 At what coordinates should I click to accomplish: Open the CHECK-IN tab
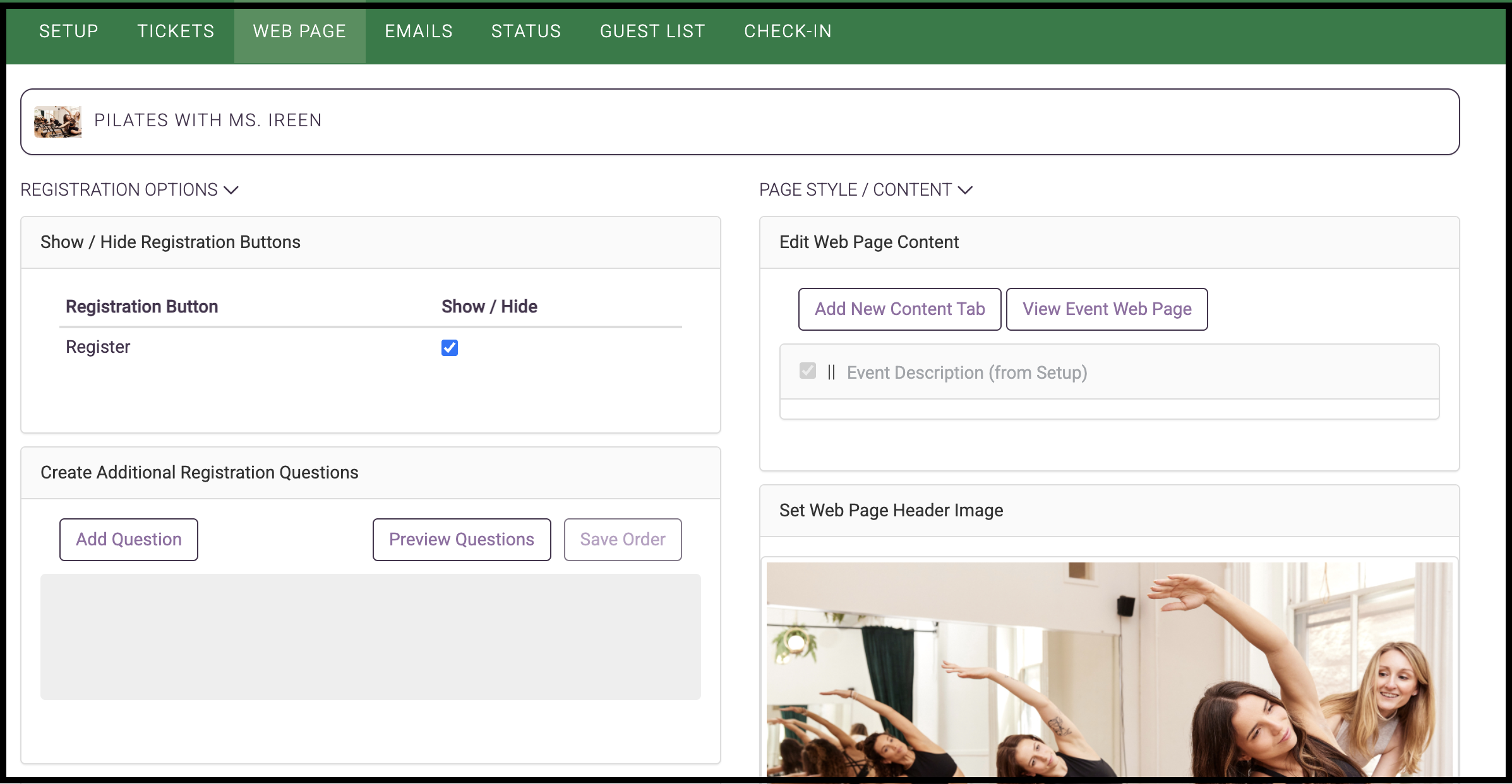pos(788,31)
